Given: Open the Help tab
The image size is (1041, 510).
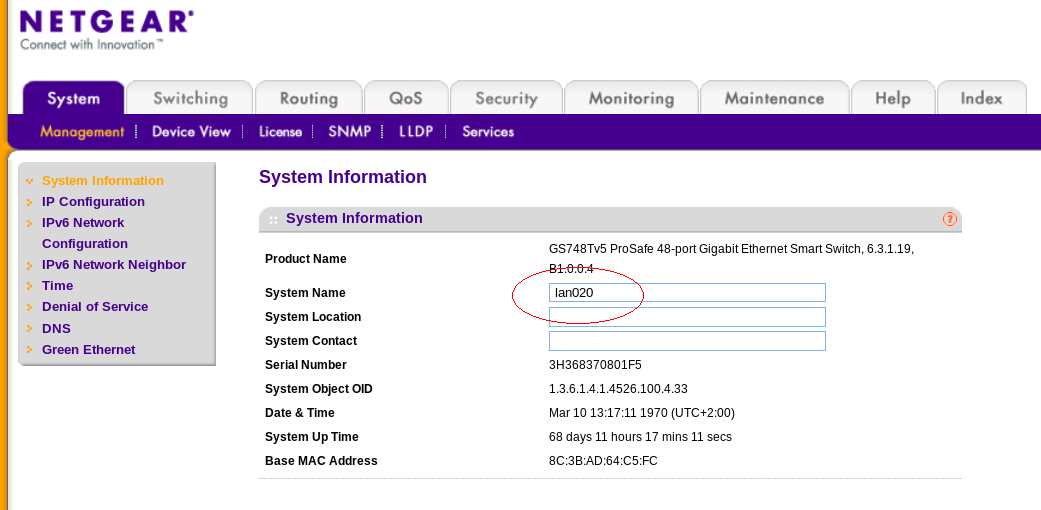Looking at the screenshot, I should [x=892, y=98].
